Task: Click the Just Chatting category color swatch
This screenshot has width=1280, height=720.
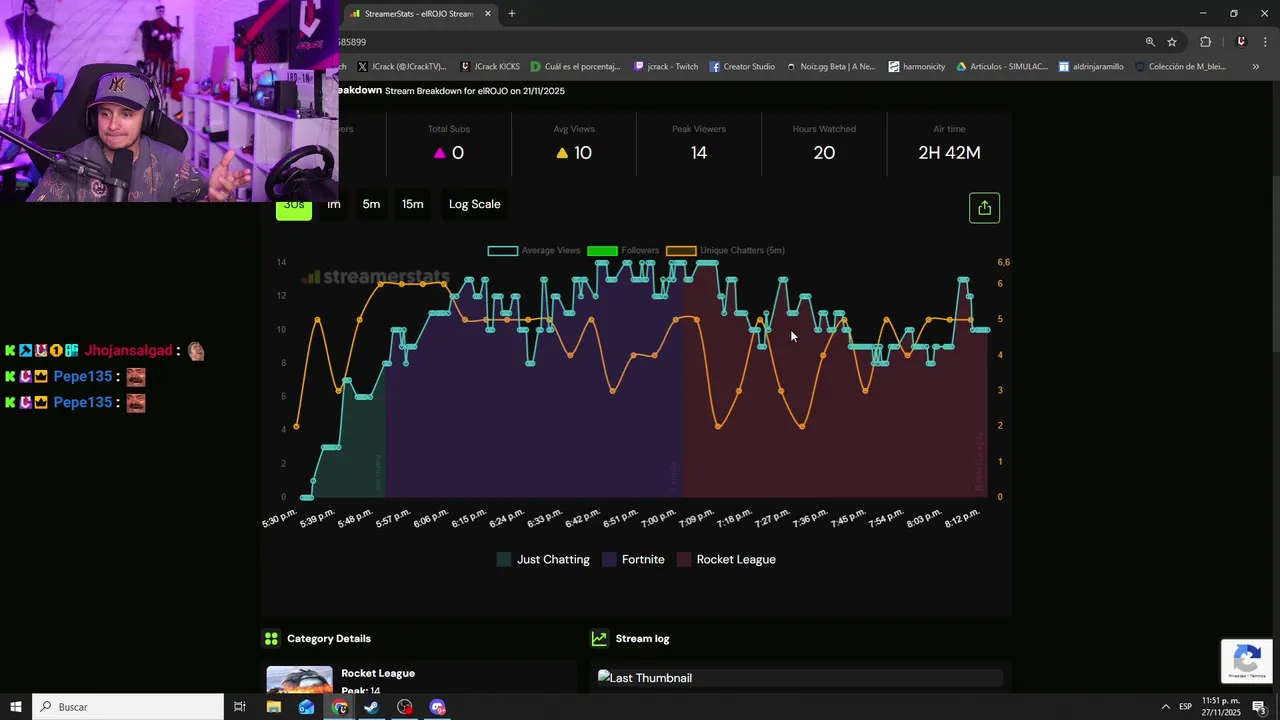Action: click(x=504, y=560)
